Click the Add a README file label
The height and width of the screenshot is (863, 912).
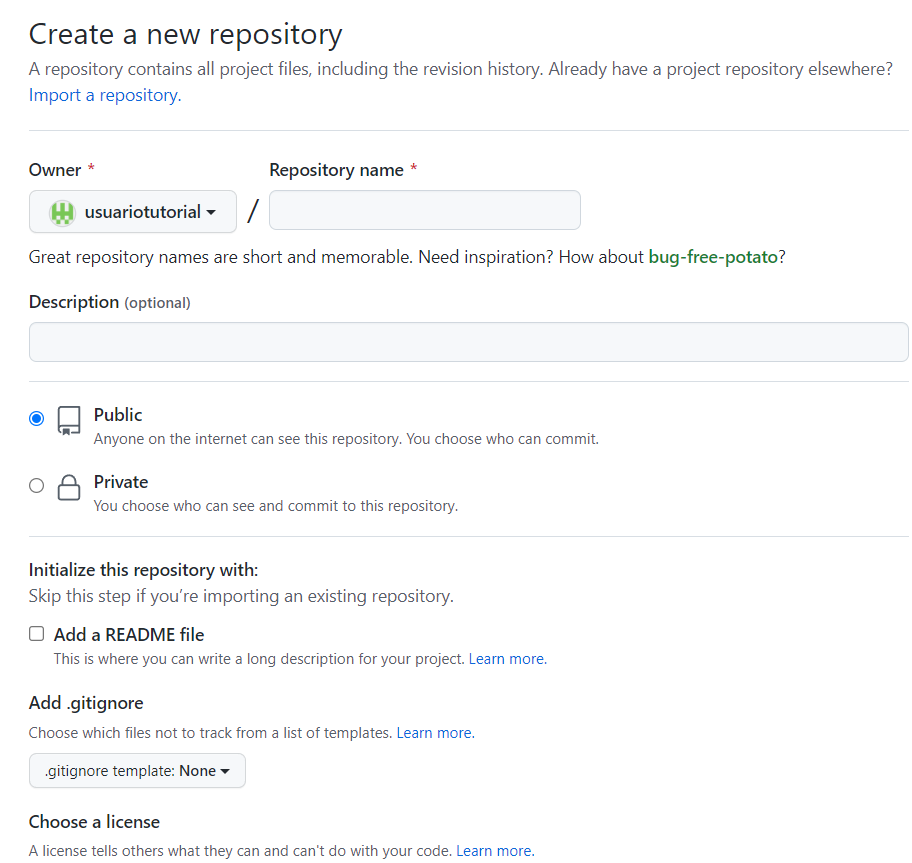point(129,635)
